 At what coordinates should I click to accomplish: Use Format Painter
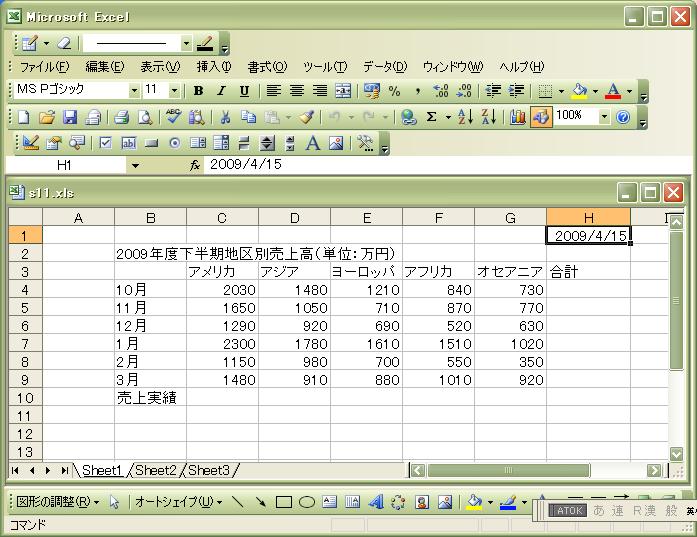click(x=306, y=117)
